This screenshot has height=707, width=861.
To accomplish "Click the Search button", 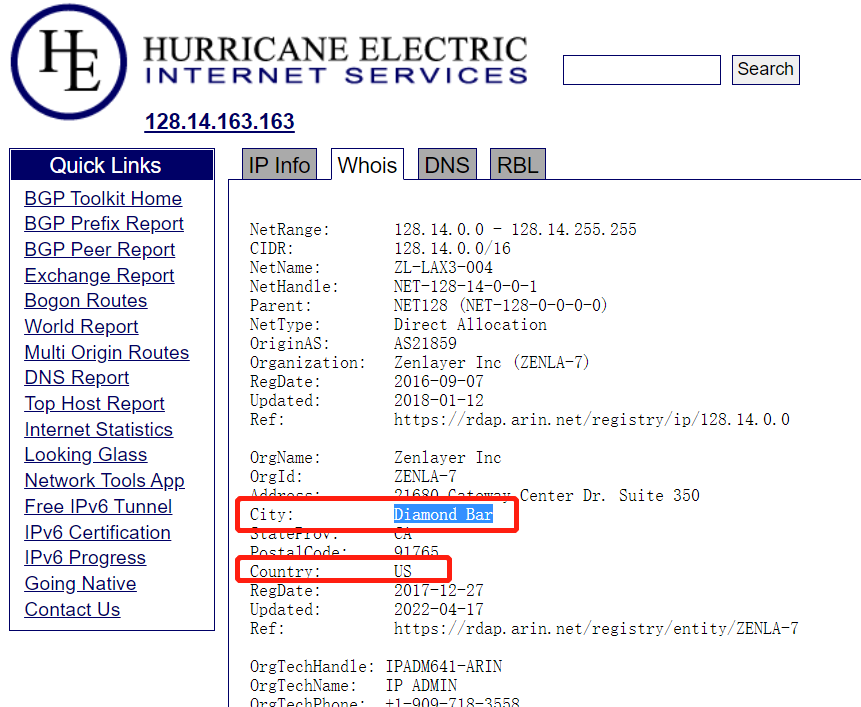I will [765, 70].
